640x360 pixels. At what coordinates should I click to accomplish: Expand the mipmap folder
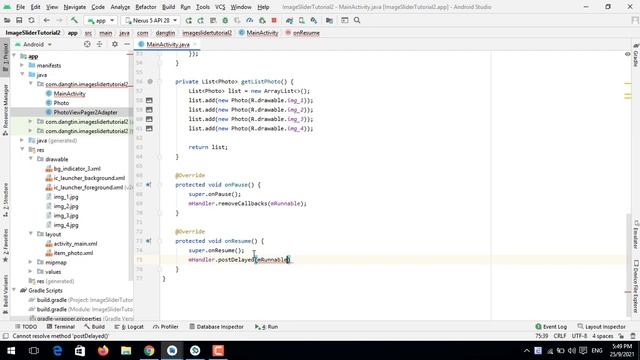[x=31, y=262]
